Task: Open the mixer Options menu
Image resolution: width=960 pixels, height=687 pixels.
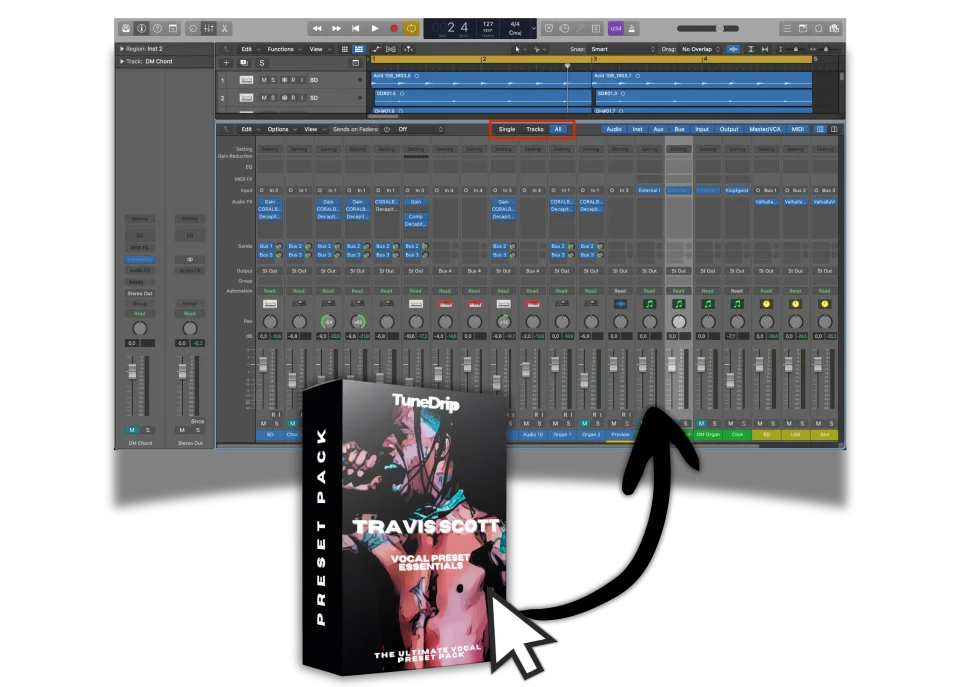Action: 277,129
